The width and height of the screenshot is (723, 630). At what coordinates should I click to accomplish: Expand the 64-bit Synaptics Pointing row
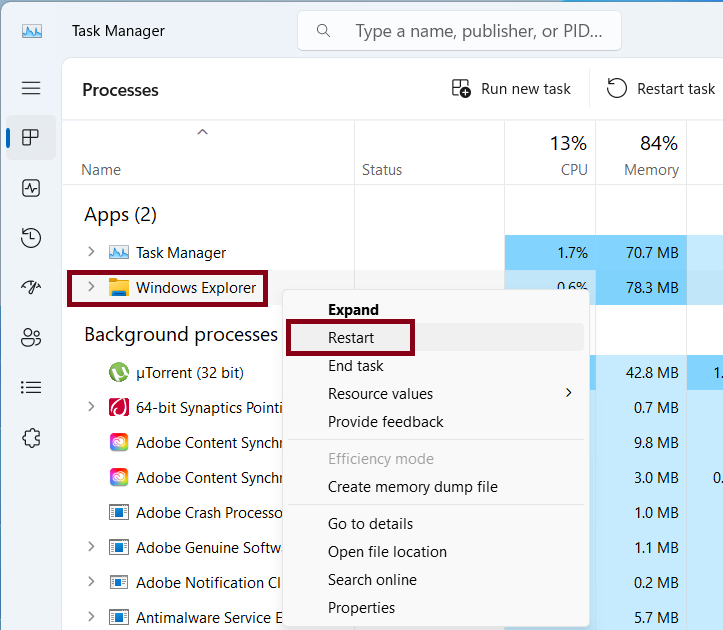pos(91,407)
